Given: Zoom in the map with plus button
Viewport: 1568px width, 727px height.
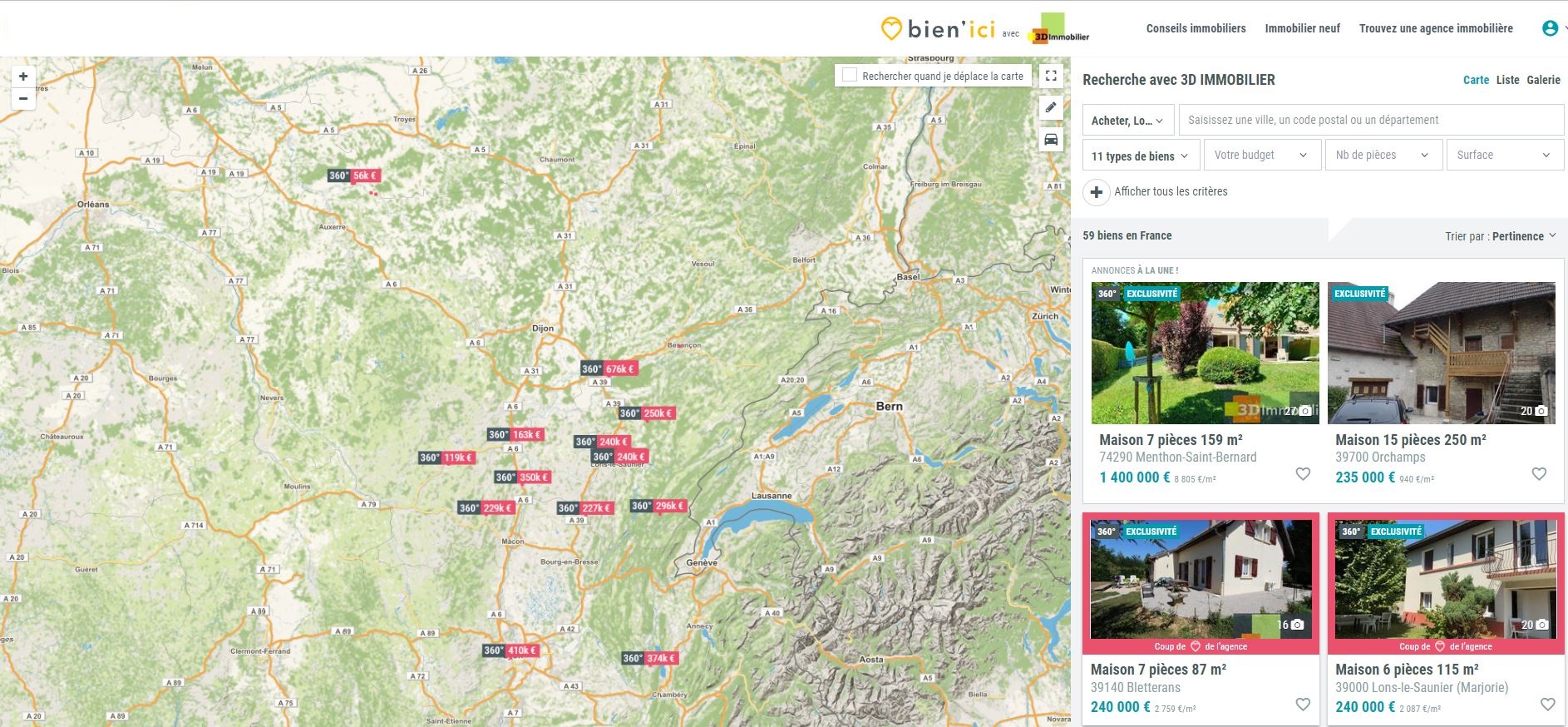Looking at the screenshot, I should pyautogui.click(x=23, y=77).
